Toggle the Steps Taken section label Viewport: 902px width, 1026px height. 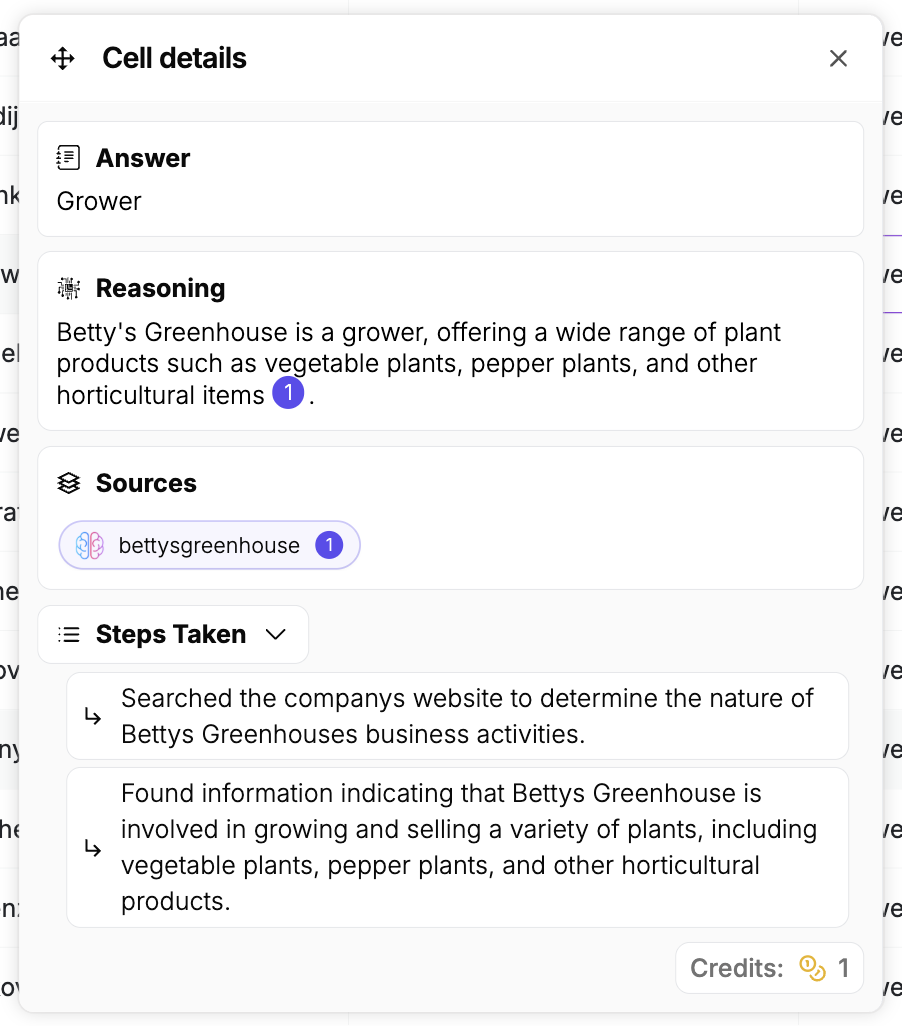171,634
